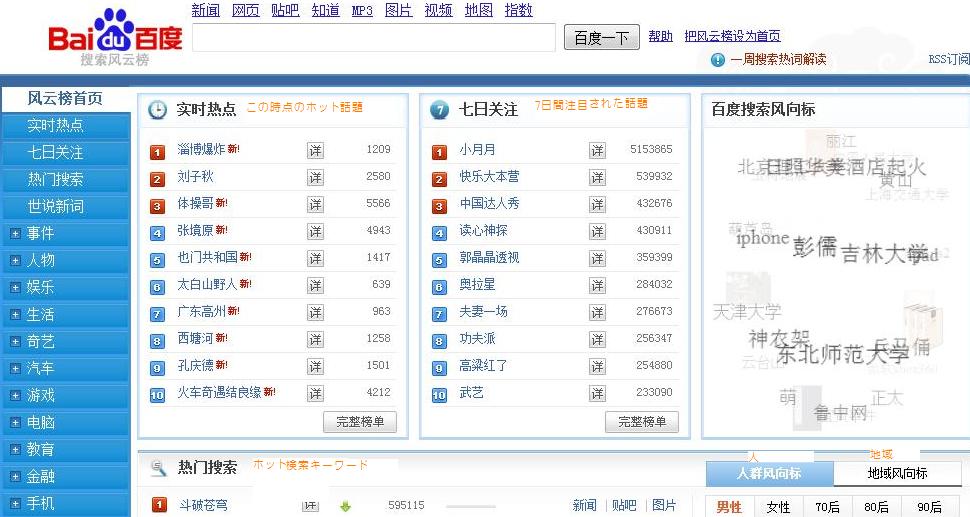Click detail icon for 淄博爆炸 row
This screenshot has height=517, width=970.
(x=315, y=150)
